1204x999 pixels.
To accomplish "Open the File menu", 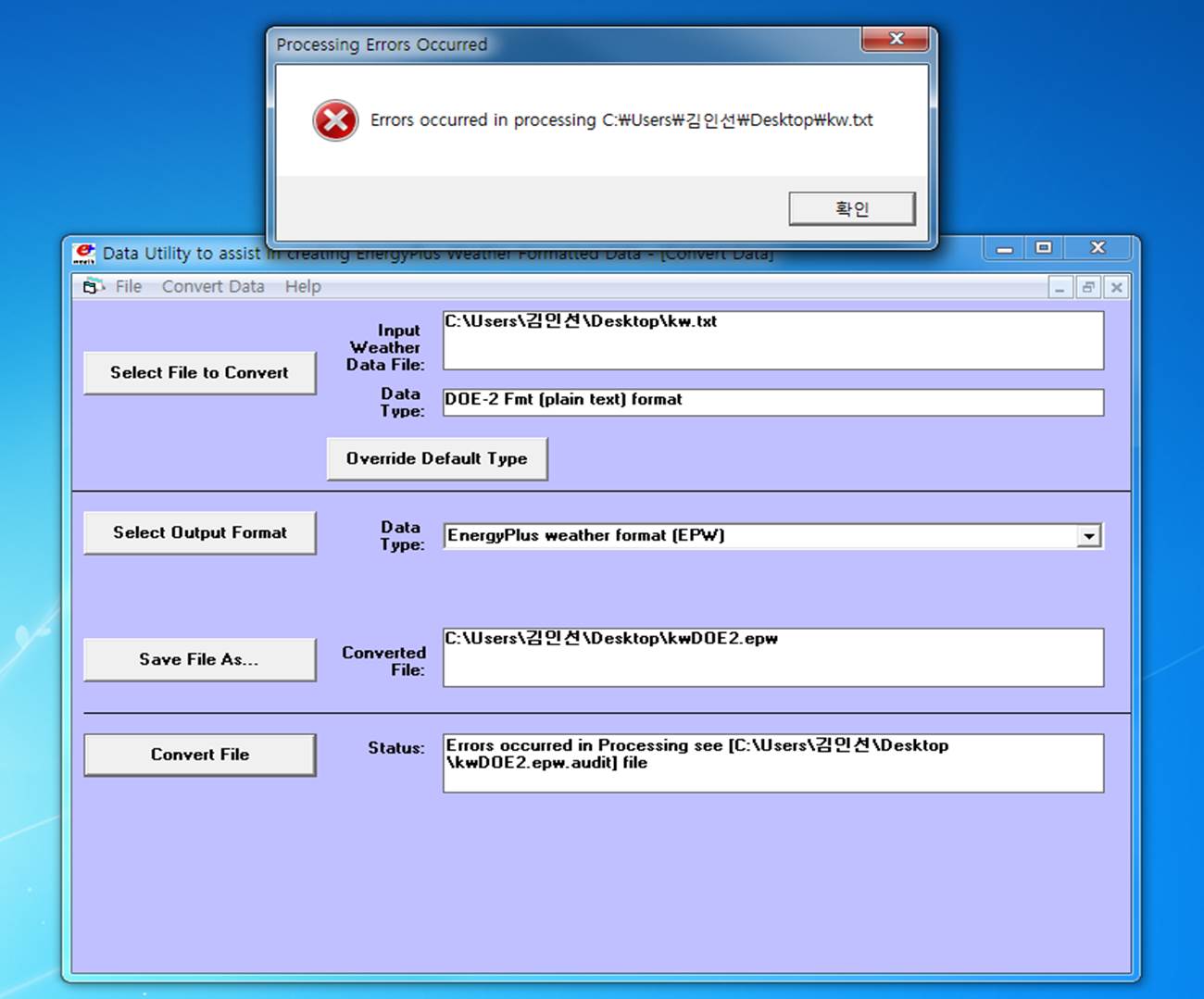I will click(129, 287).
